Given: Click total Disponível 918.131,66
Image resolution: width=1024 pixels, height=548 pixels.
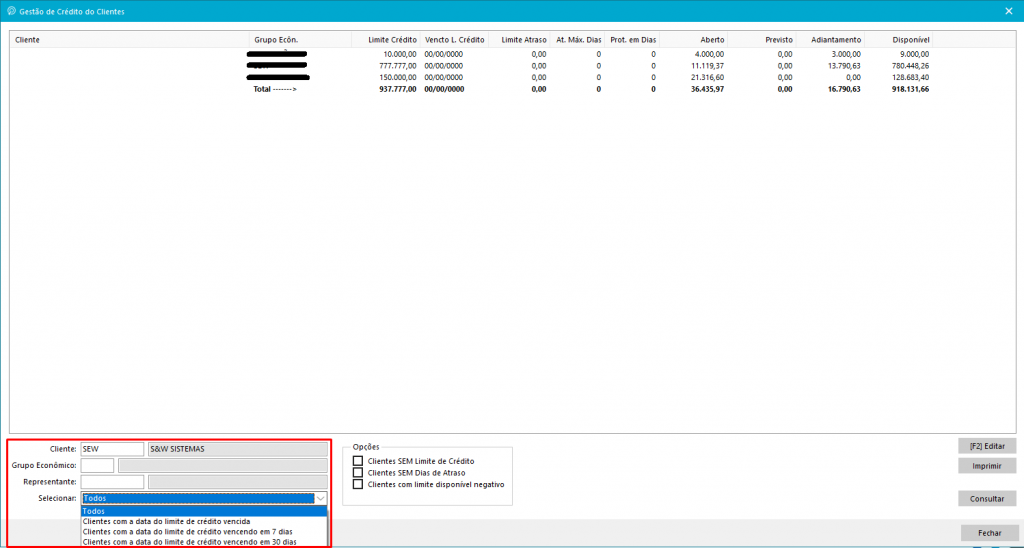Looking at the screenshot, I should click(x=910, y=89).
